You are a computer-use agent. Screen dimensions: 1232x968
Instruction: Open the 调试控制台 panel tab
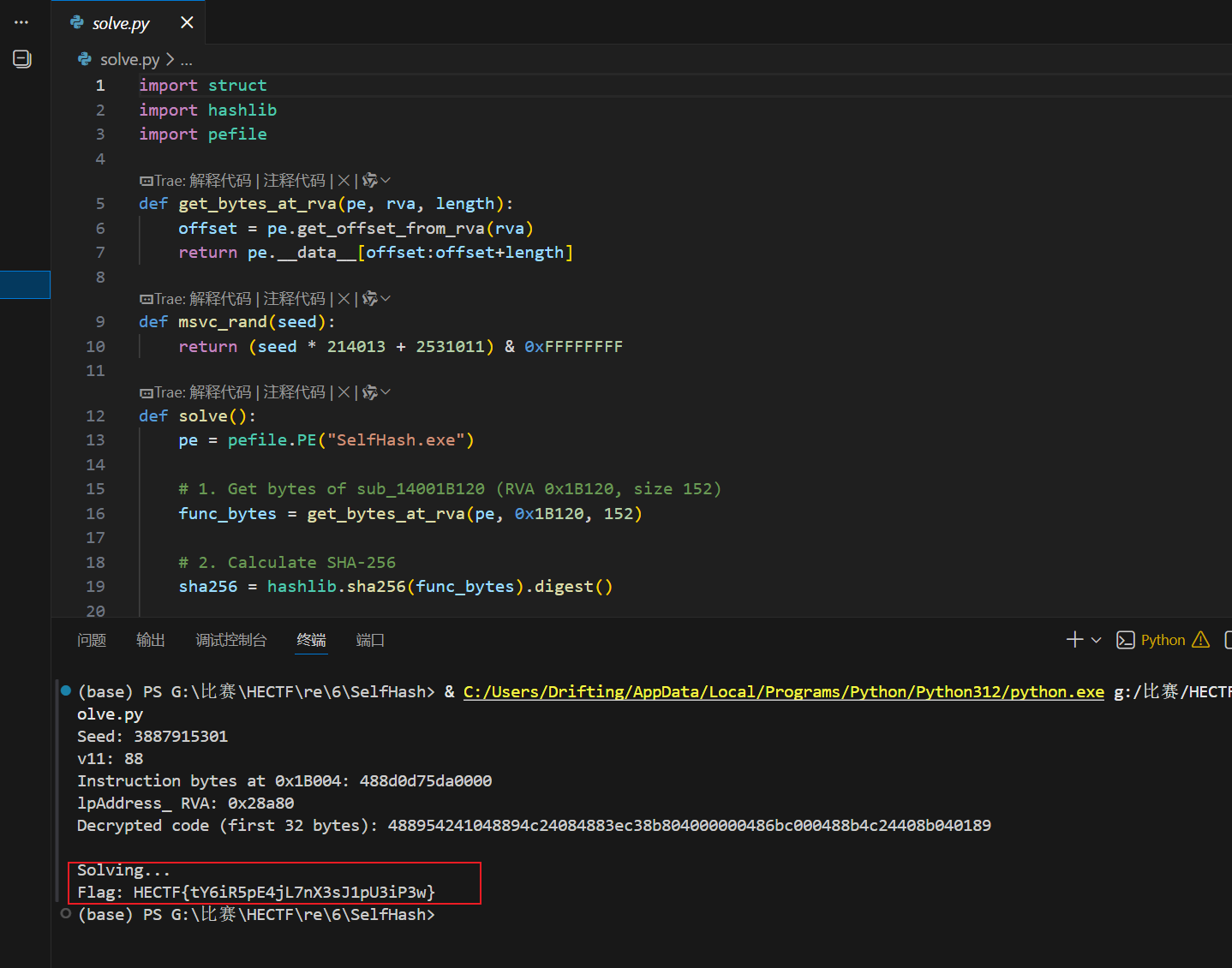[231, 640]
